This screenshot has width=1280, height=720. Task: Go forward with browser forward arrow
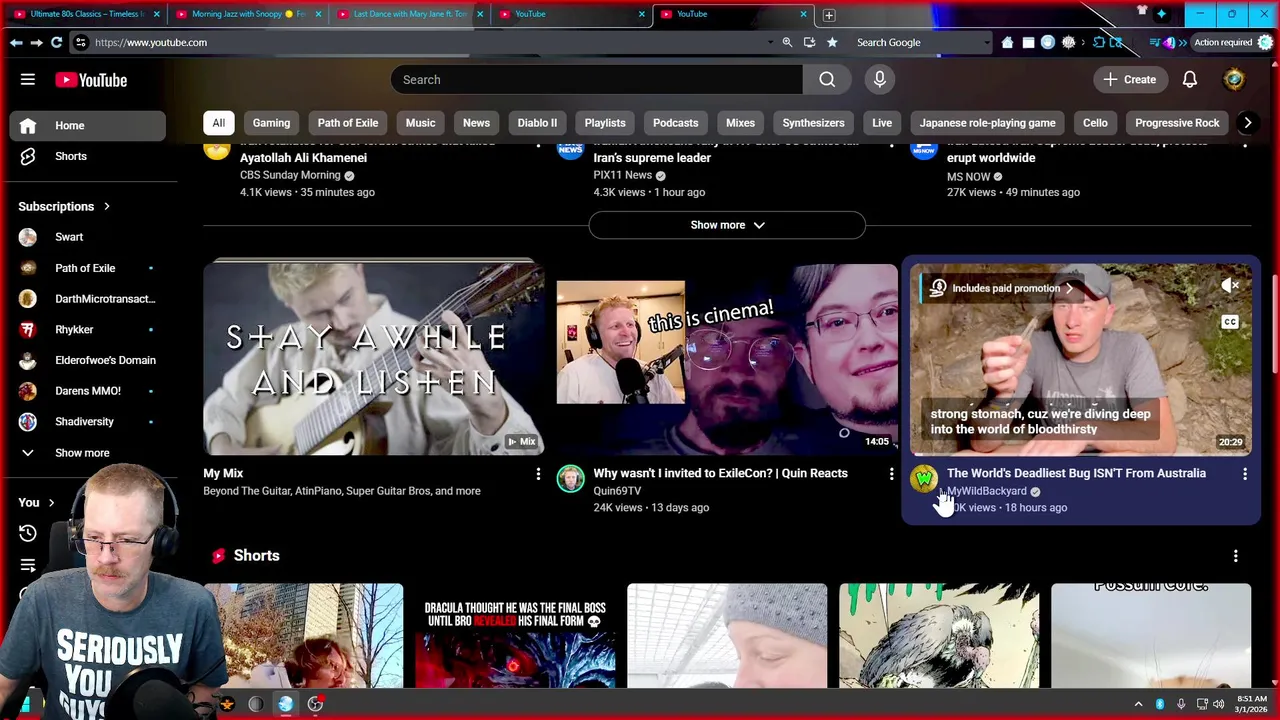point(36,42)
